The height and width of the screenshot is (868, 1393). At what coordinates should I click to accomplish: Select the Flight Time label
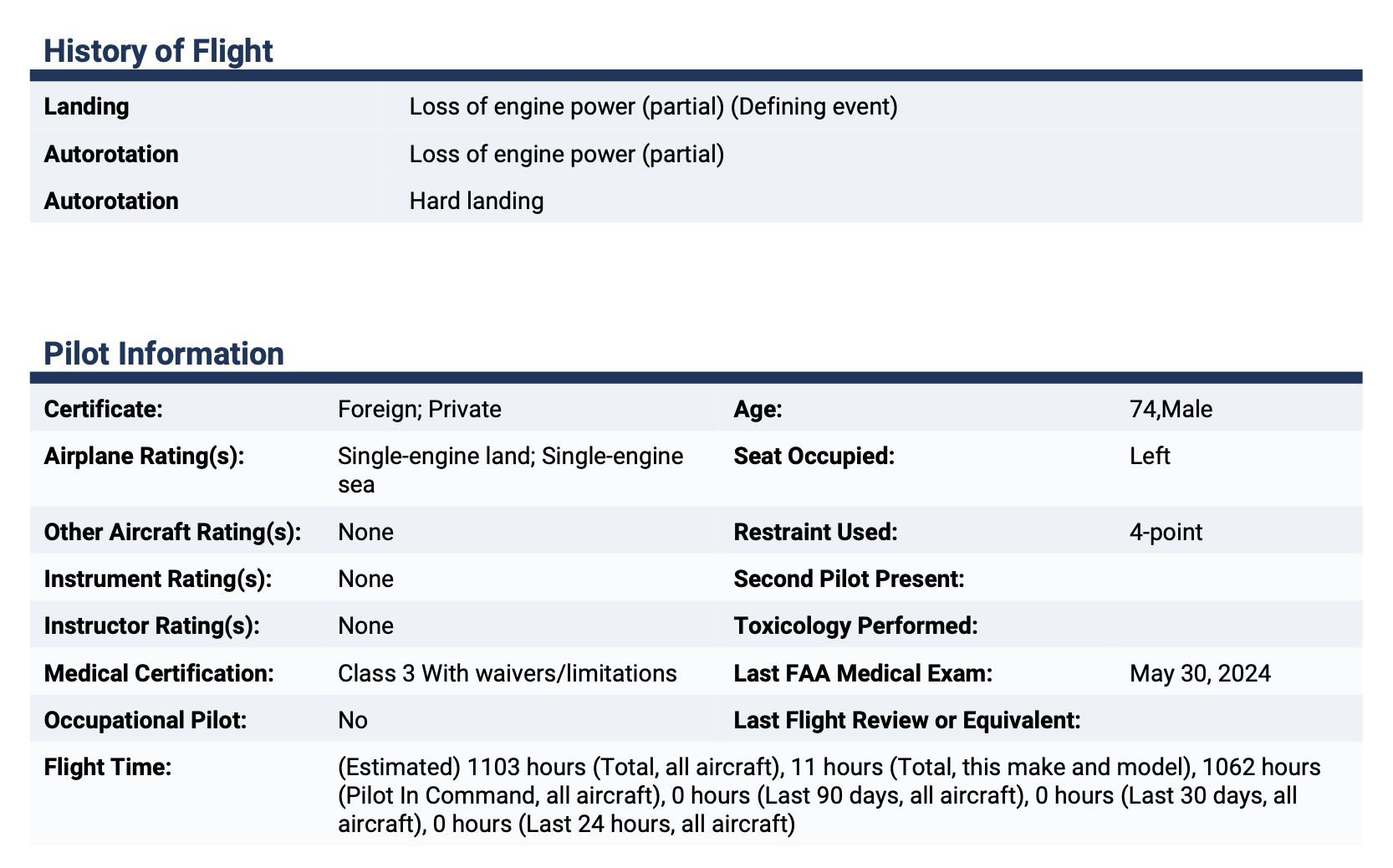pos(108,767)
